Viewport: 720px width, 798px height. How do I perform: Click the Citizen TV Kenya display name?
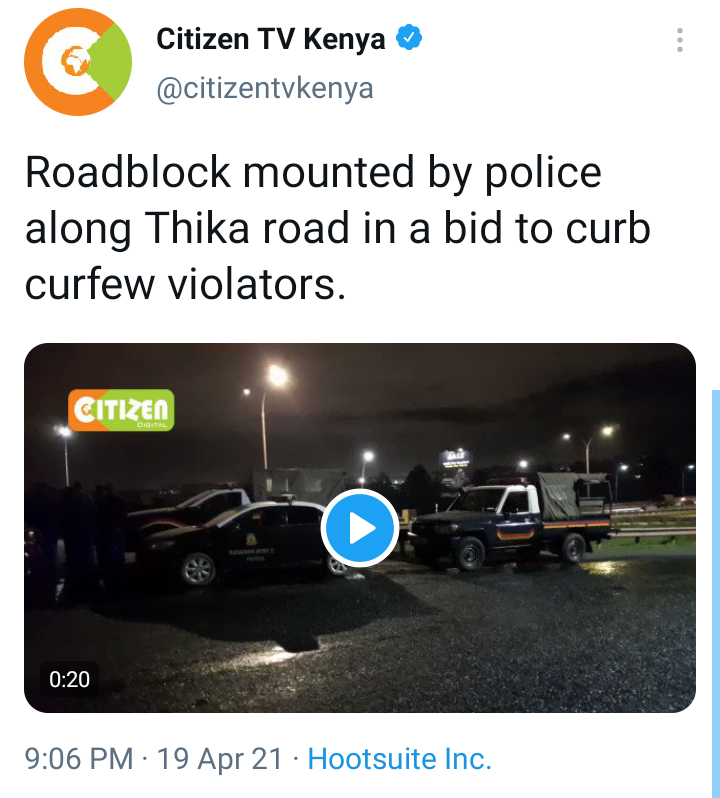pos(271,39)
